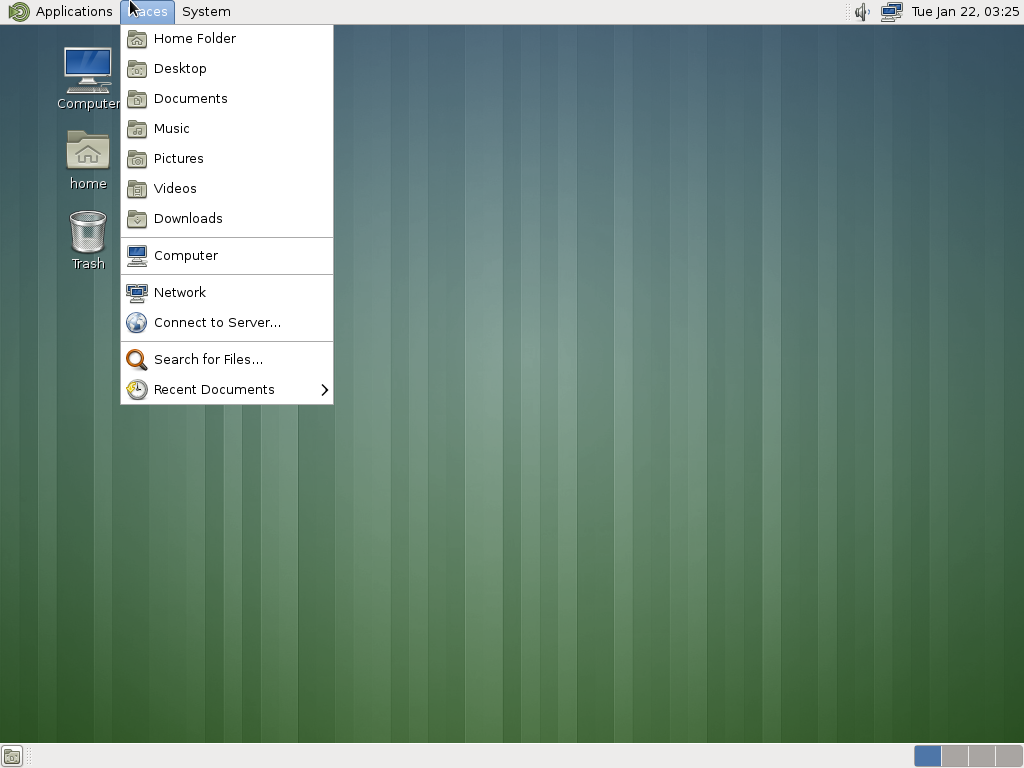The height and width of the screenshot is (768, 1024).
Task: Click the network status icon near the clock
Action: point(889,12)
